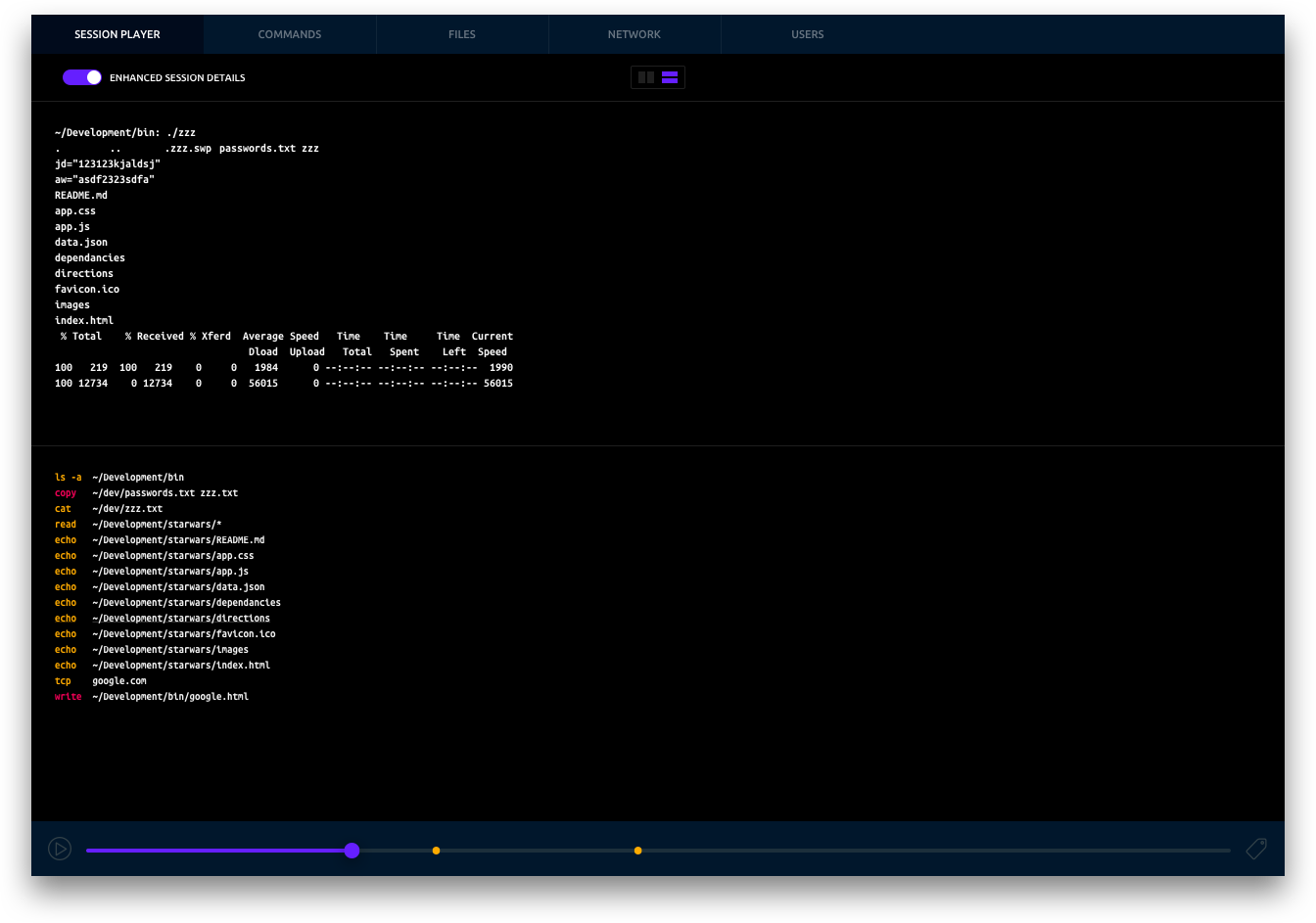Switch to the Network tab

[634, 34]
